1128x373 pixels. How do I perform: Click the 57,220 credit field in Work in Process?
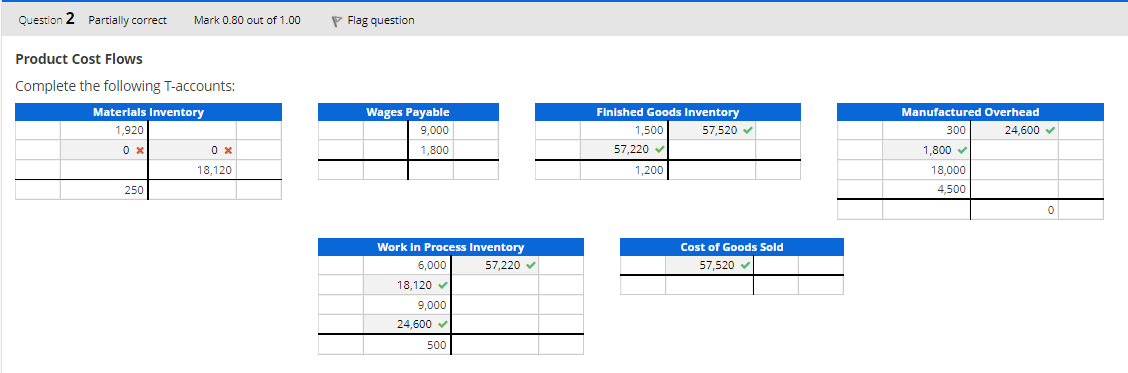pyautogui.click(x=495, y=265)
